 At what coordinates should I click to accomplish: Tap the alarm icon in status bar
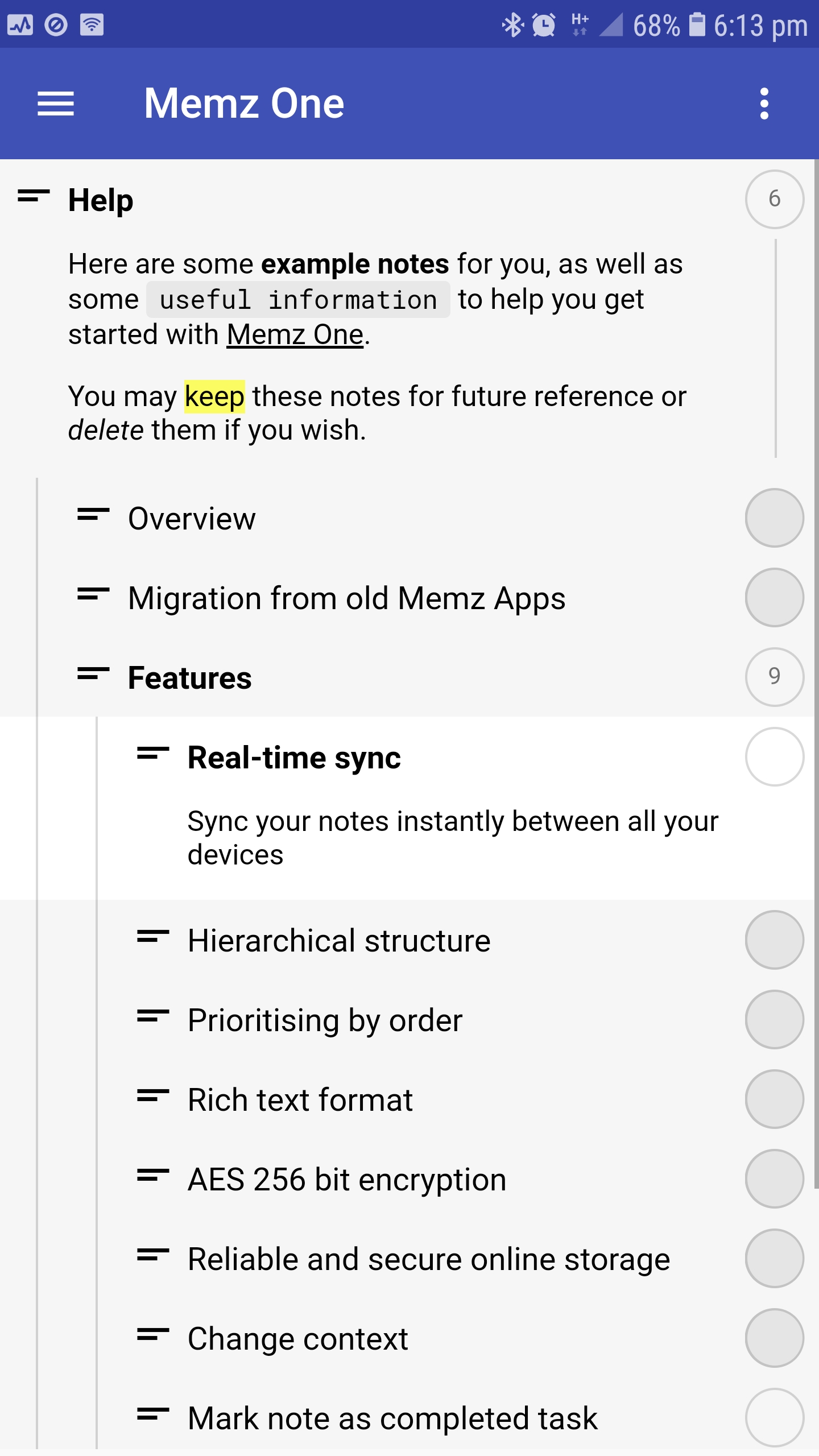pyautogui.click(x=544, y=25)
